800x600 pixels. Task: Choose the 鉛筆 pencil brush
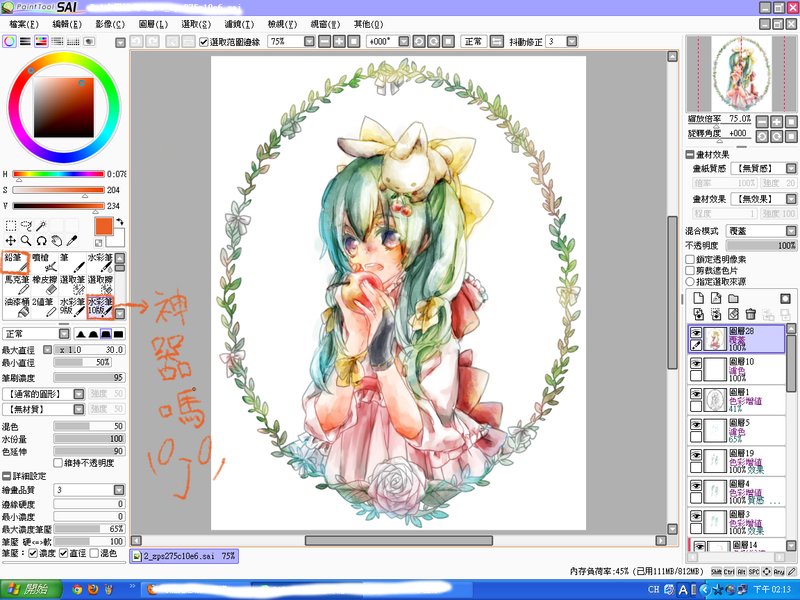click(x=16, y=263)
